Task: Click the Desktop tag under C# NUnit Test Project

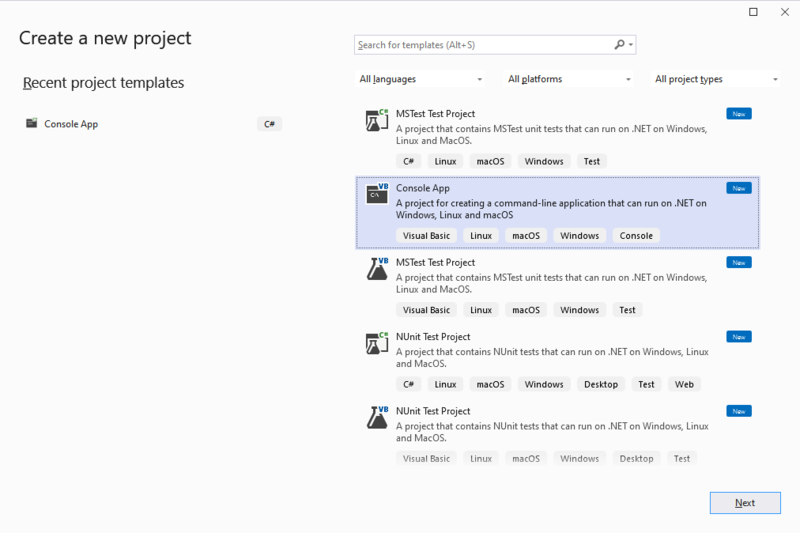Action: point(601,384)
